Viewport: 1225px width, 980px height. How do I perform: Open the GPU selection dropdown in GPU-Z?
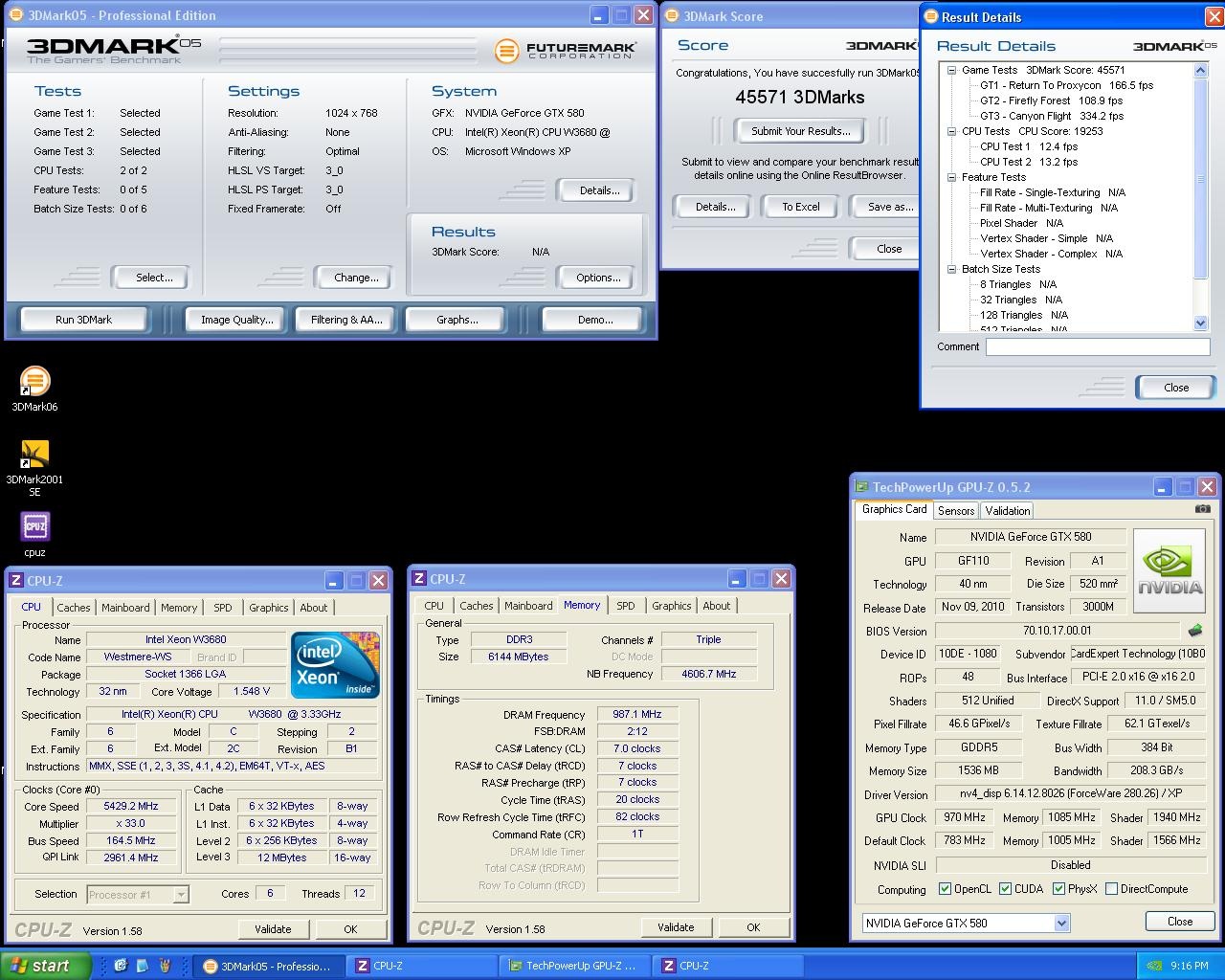(1061, 924)
